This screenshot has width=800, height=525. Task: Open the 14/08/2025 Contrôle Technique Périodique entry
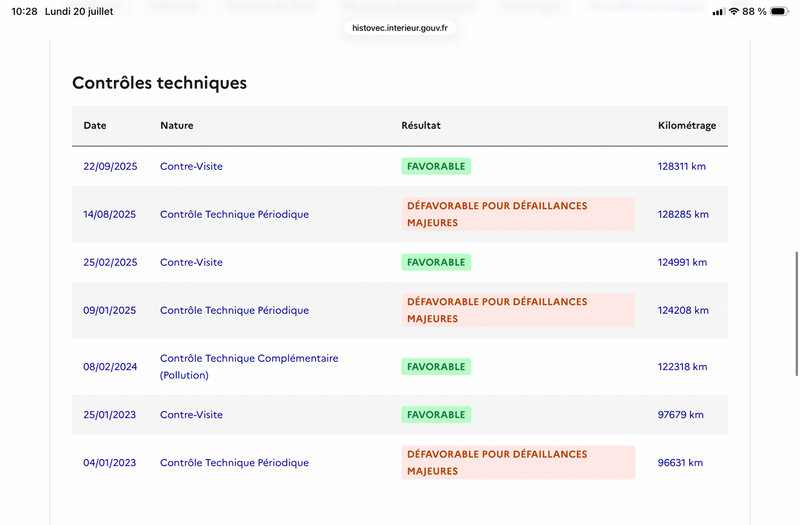coord(234,214)
